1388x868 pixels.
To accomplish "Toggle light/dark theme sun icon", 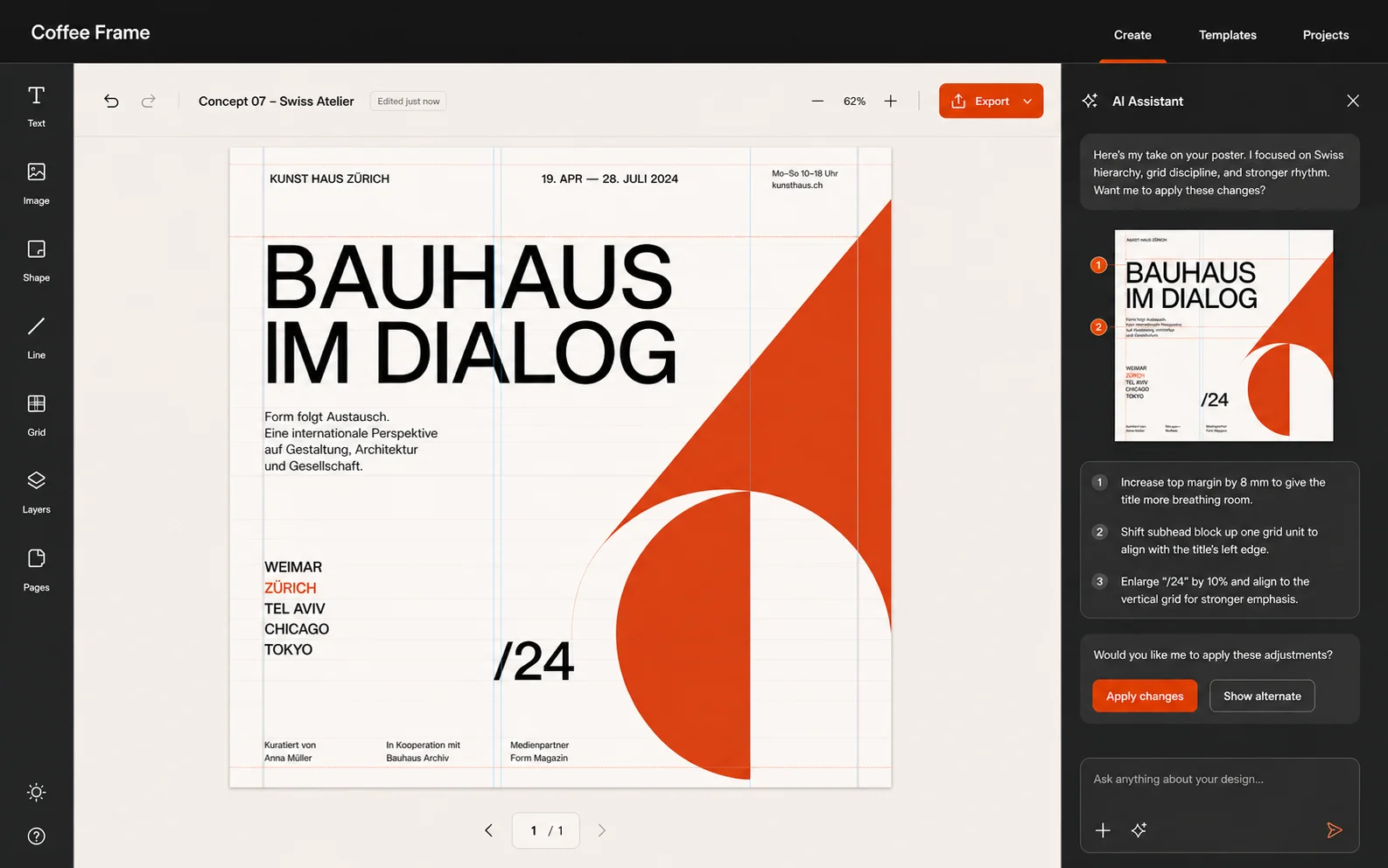I will 36,792.
